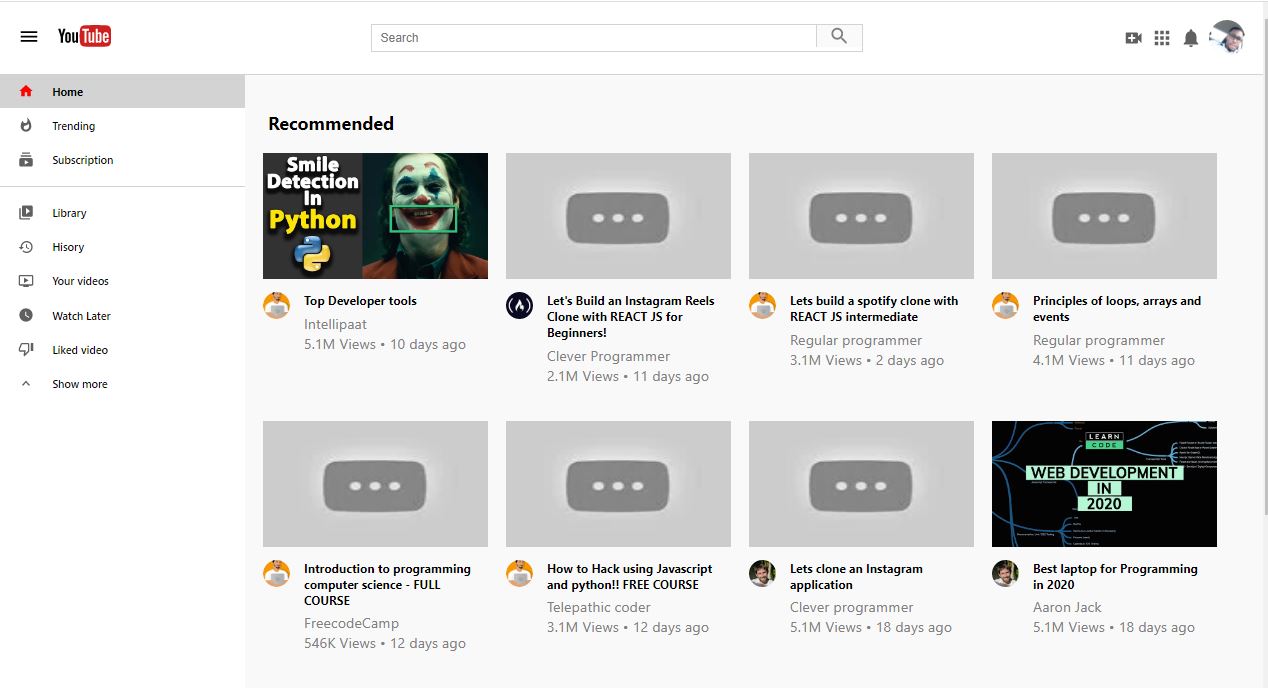
Task: Click the 546K Views • 12 days ago text
Action: pyautogui.click(x=385, y=643)
